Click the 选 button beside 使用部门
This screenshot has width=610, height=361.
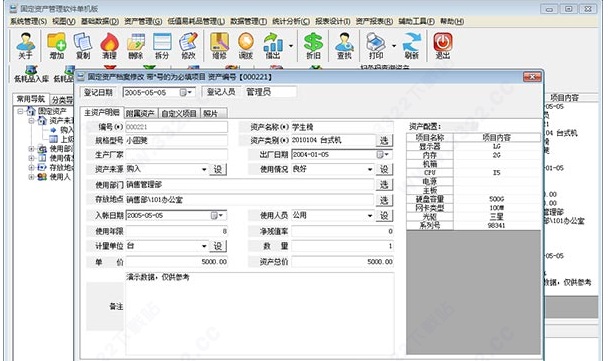pyautogui.click(x=384, y=184)
